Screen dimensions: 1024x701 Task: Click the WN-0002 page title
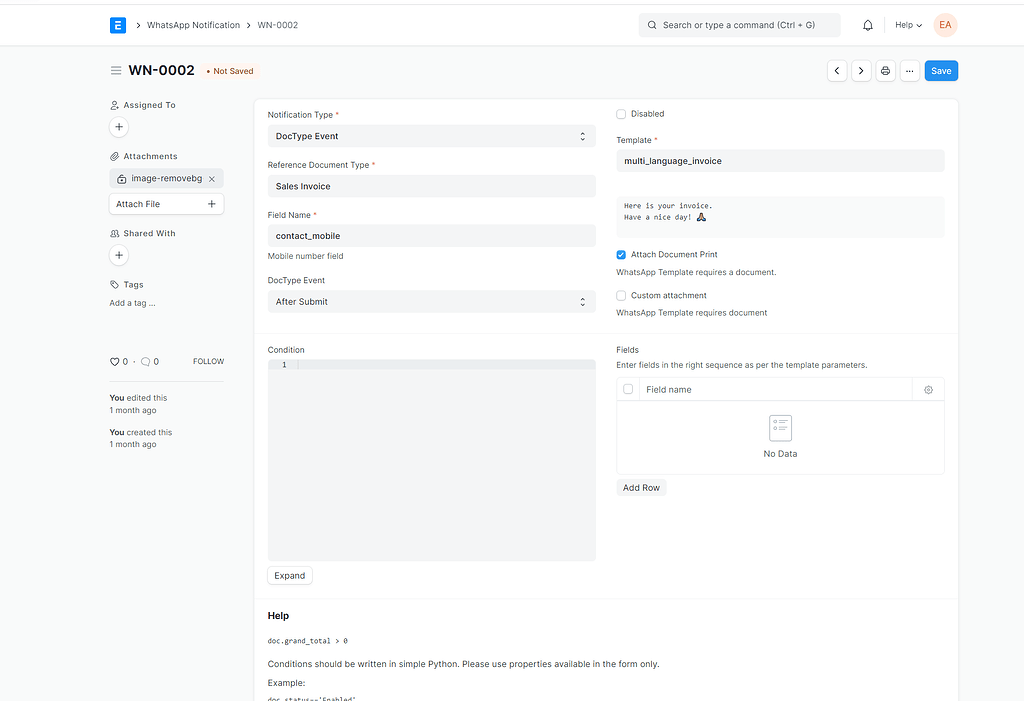[x=161, y=71]
